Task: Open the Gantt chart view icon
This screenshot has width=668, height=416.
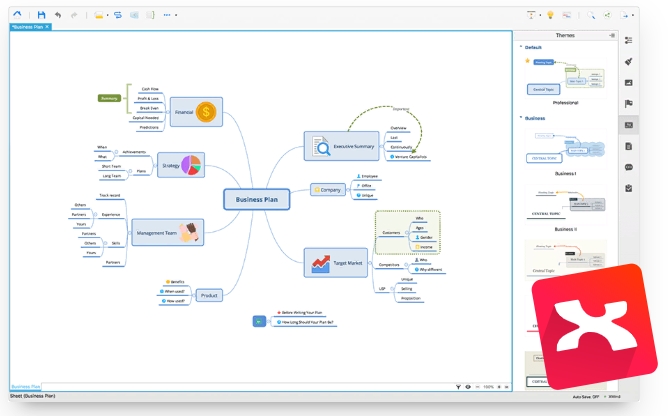Action: point(566,15)
